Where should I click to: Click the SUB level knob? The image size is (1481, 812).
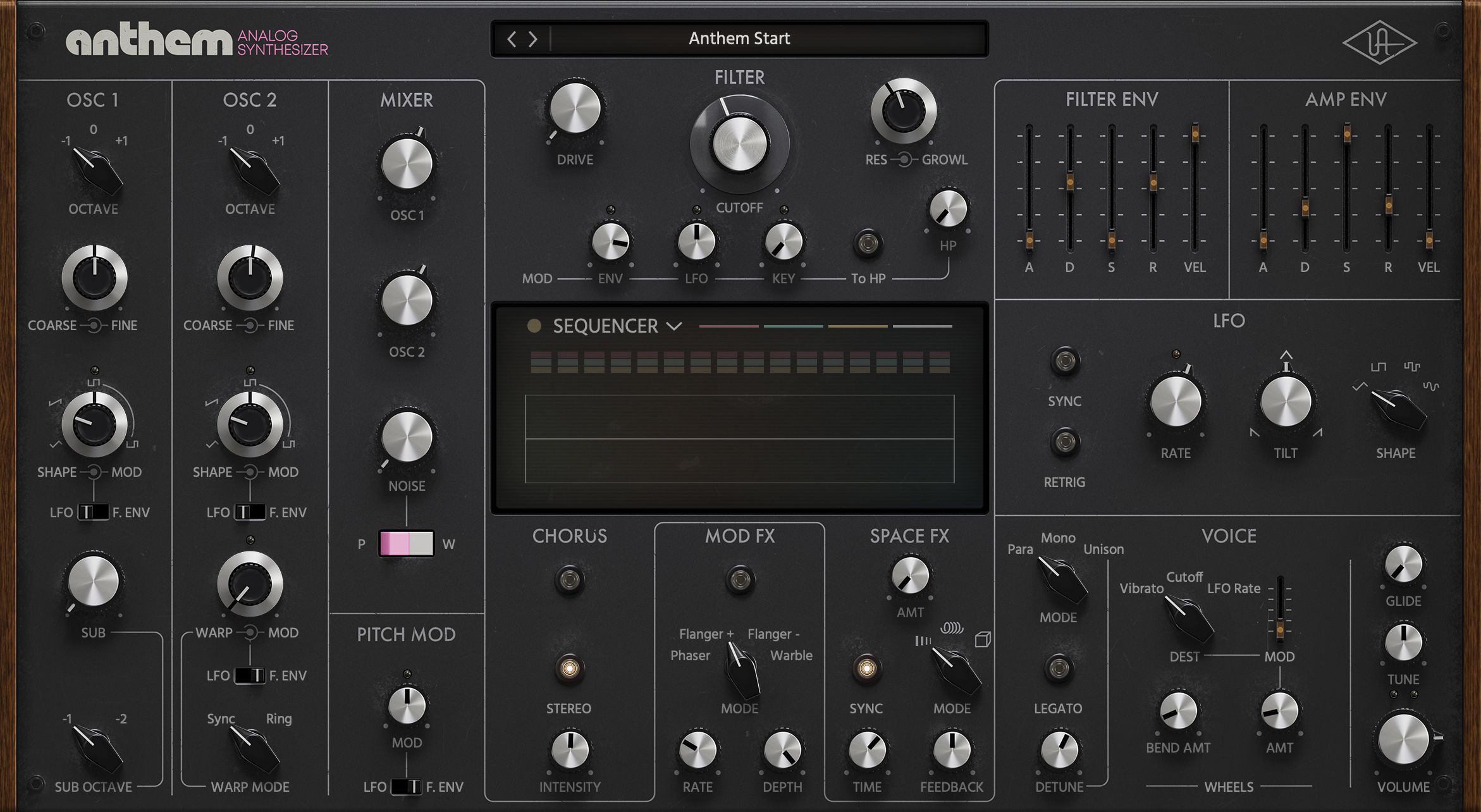click(x=93, y=582)
